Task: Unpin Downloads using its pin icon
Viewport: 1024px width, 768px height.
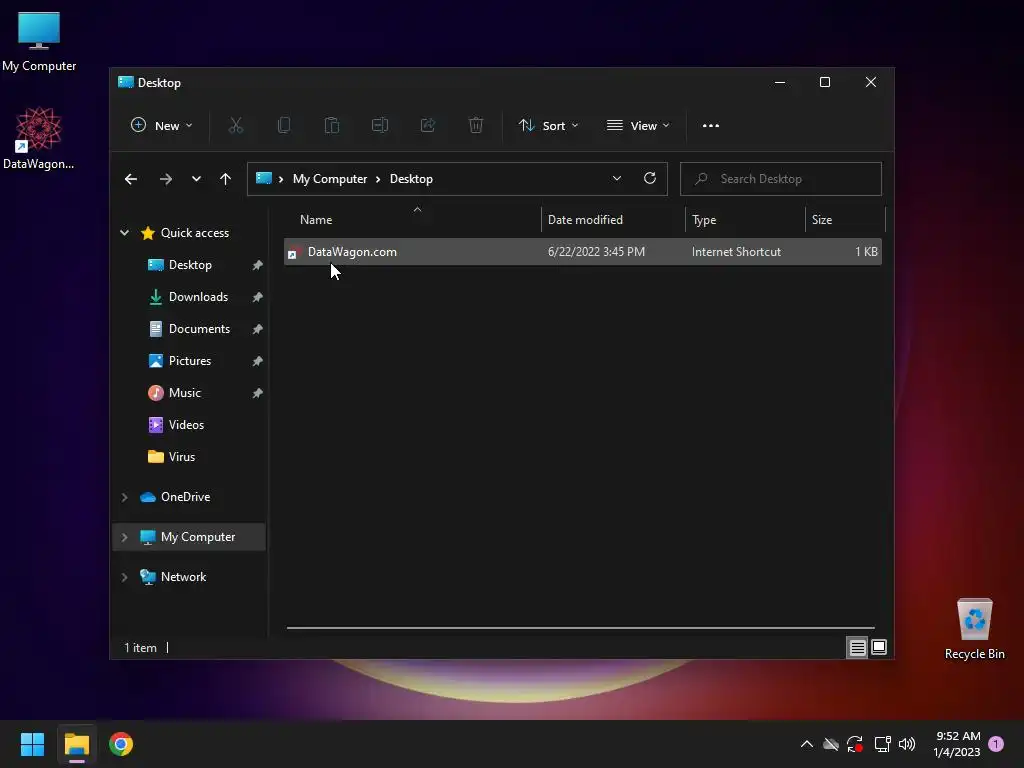Action: pos(257,297)
